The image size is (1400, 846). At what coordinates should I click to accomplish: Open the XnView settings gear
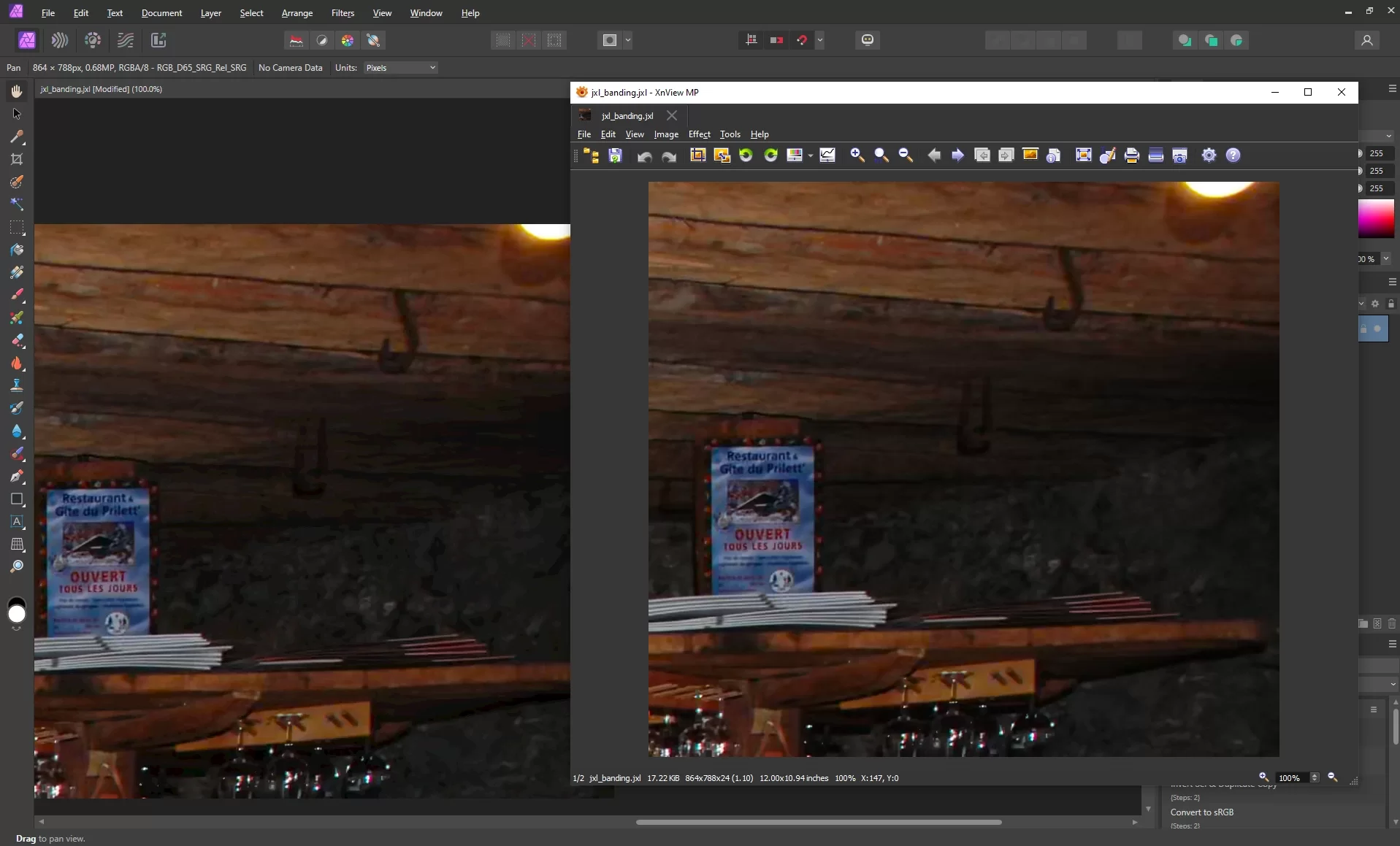tap(1209, 155)
